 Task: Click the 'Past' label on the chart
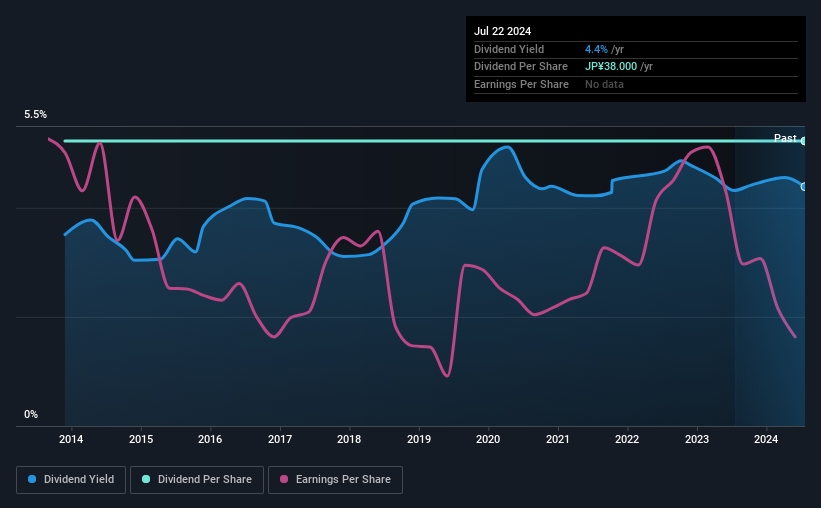[x=785, y=138]
